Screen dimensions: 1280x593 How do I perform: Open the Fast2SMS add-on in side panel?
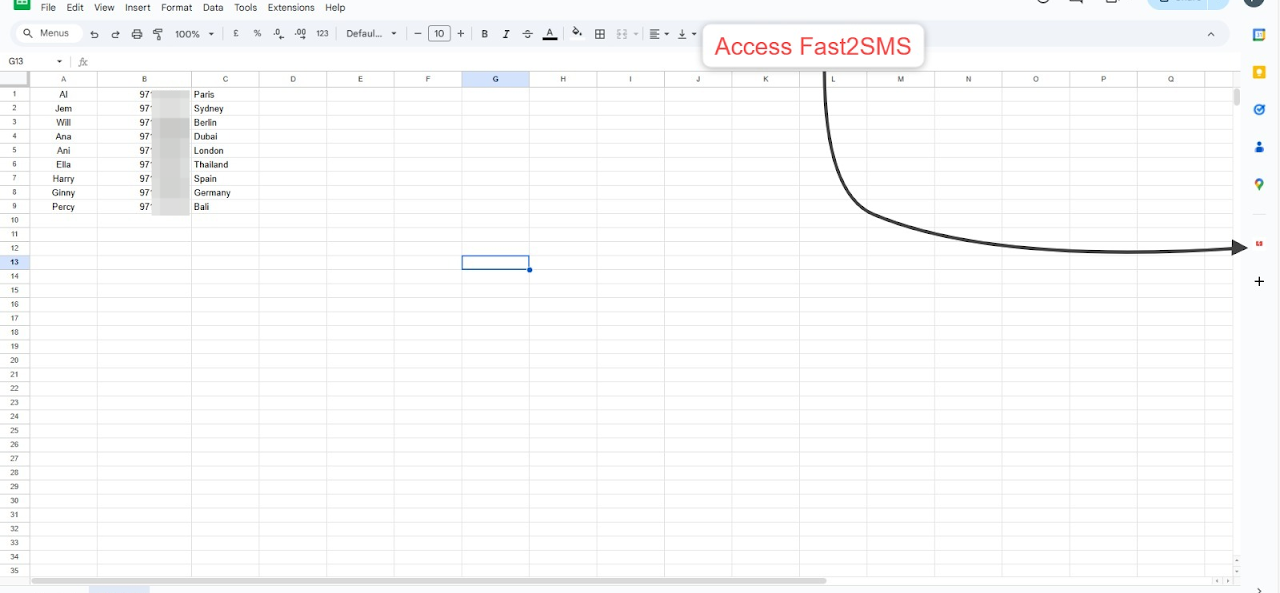click(x=1259, y=243)
